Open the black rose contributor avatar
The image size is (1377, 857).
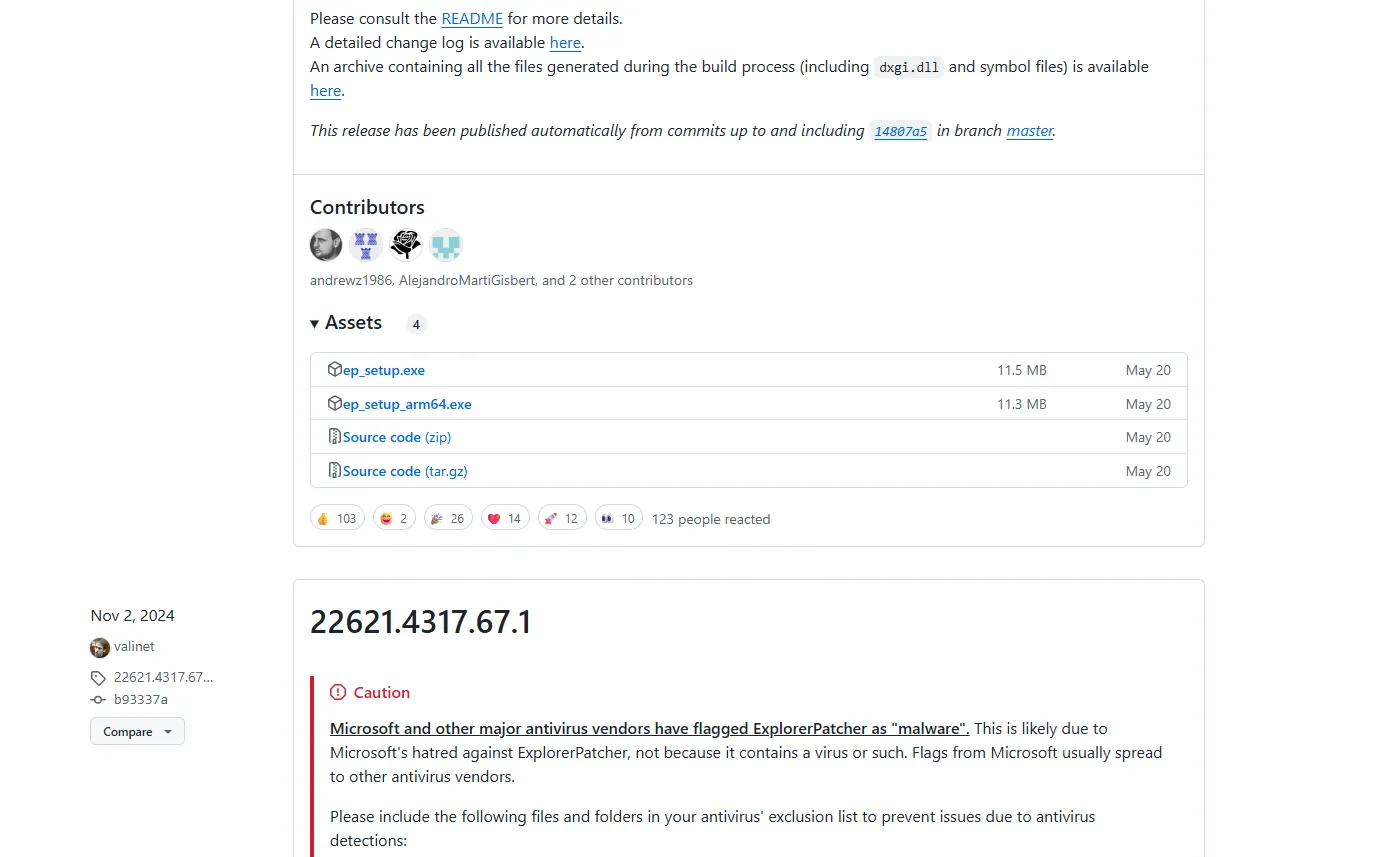tap(406, 245)
